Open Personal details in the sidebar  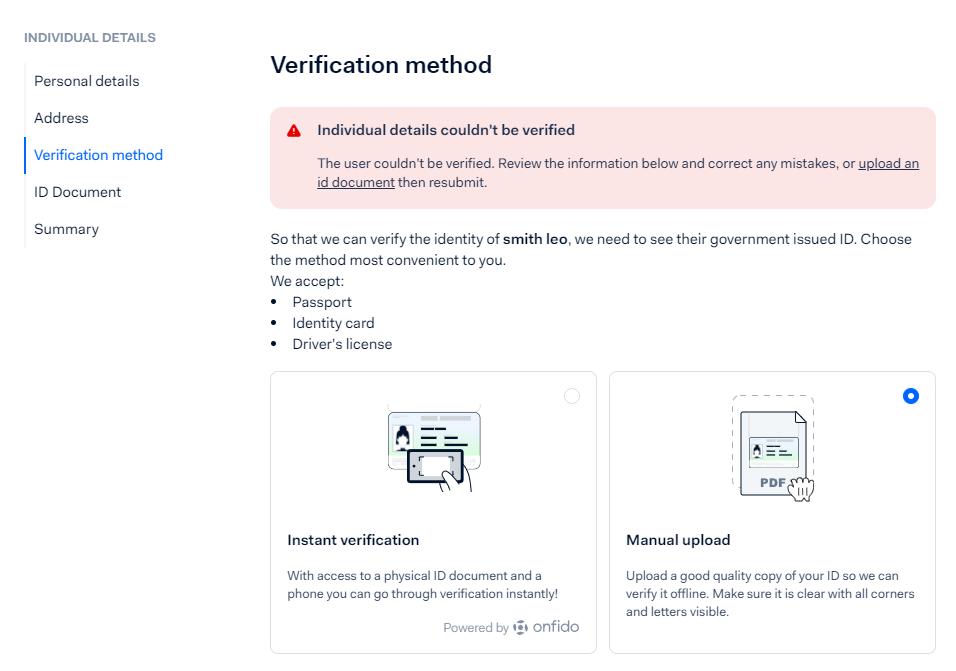tap(87, 81)
